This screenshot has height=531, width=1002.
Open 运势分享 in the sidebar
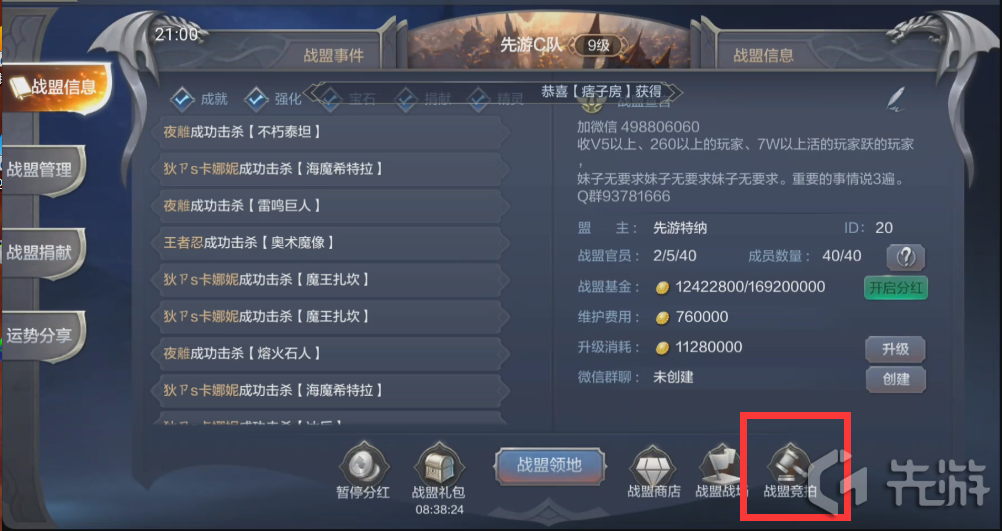pos(42,335)
